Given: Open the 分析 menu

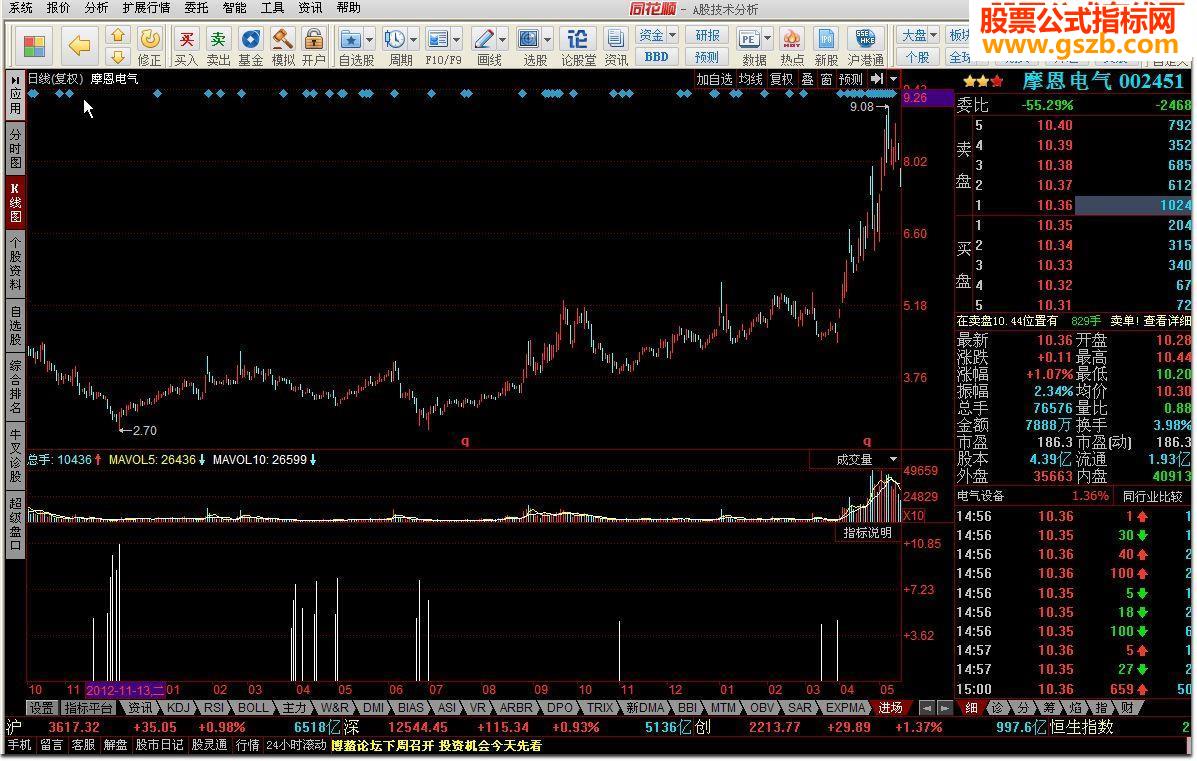Looking at the screenshot, I should (96, 8).
